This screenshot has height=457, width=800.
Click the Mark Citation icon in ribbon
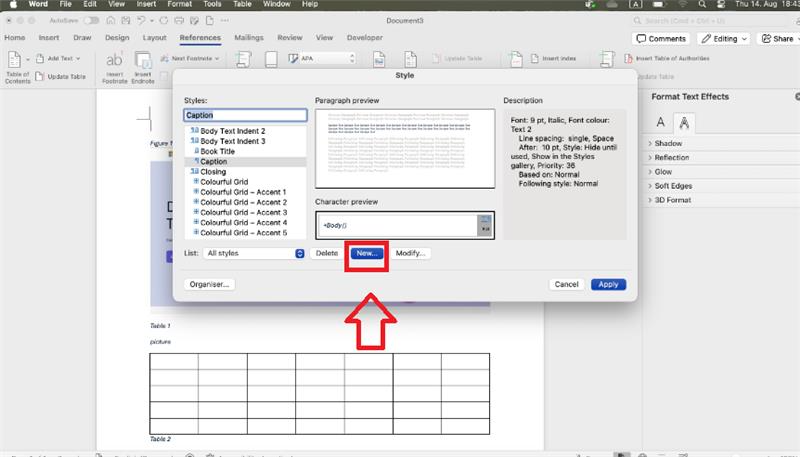(x=607, y=59)
